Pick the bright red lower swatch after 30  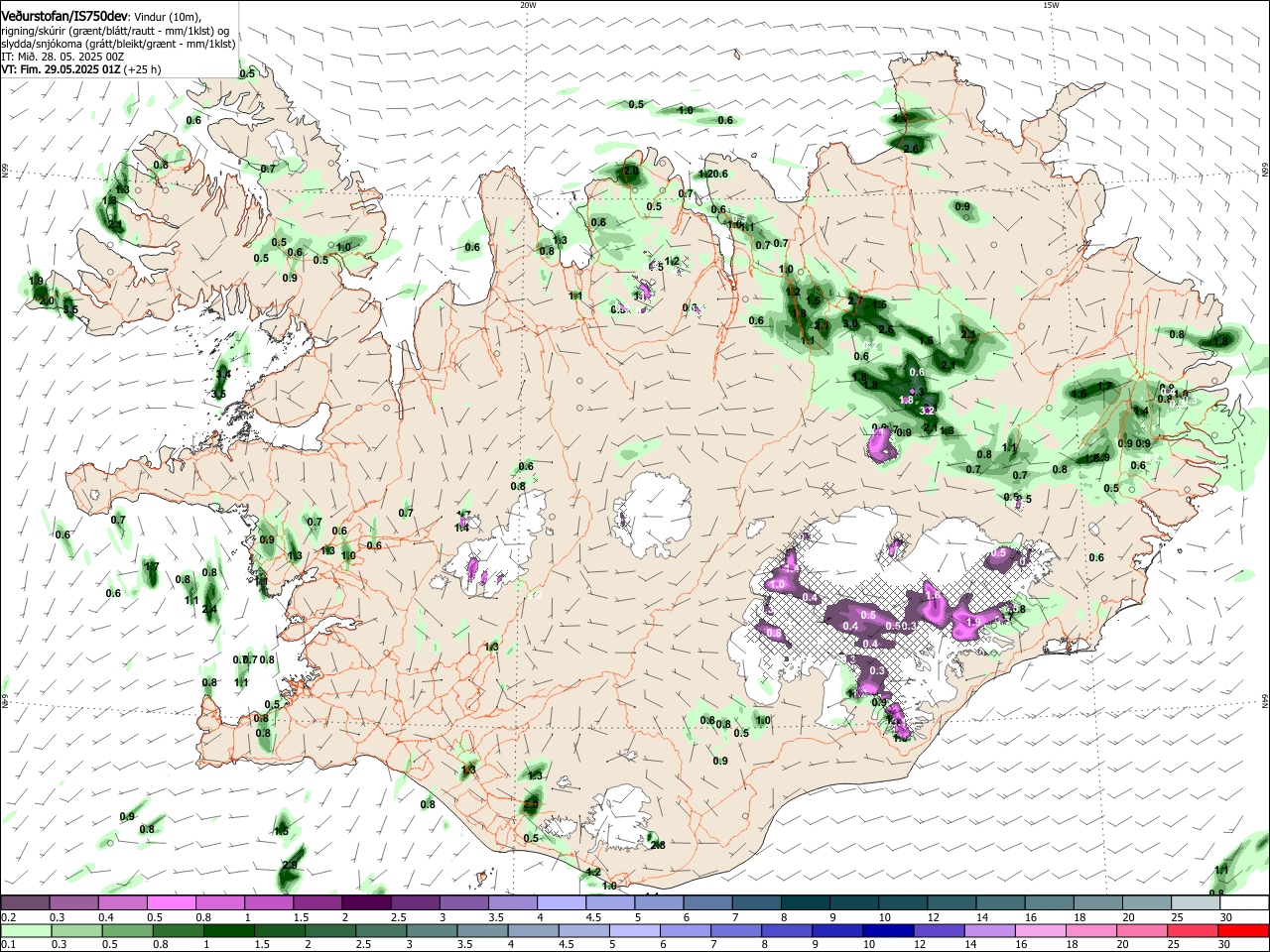[1244, 930]
